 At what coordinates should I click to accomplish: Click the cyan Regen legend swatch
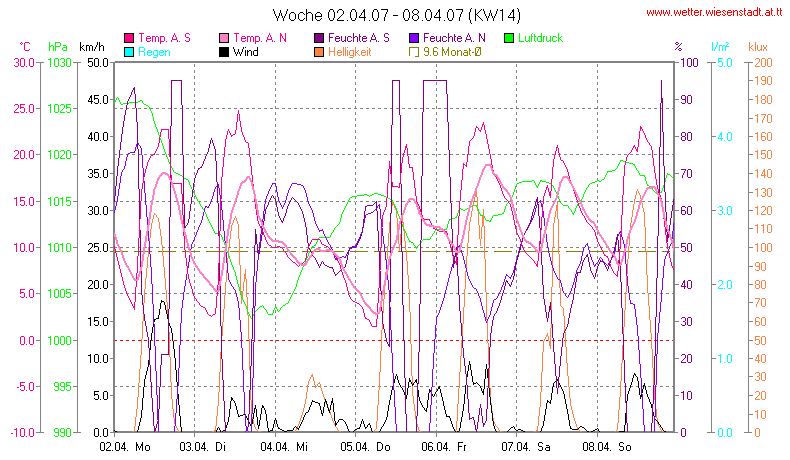click(129, 52)
